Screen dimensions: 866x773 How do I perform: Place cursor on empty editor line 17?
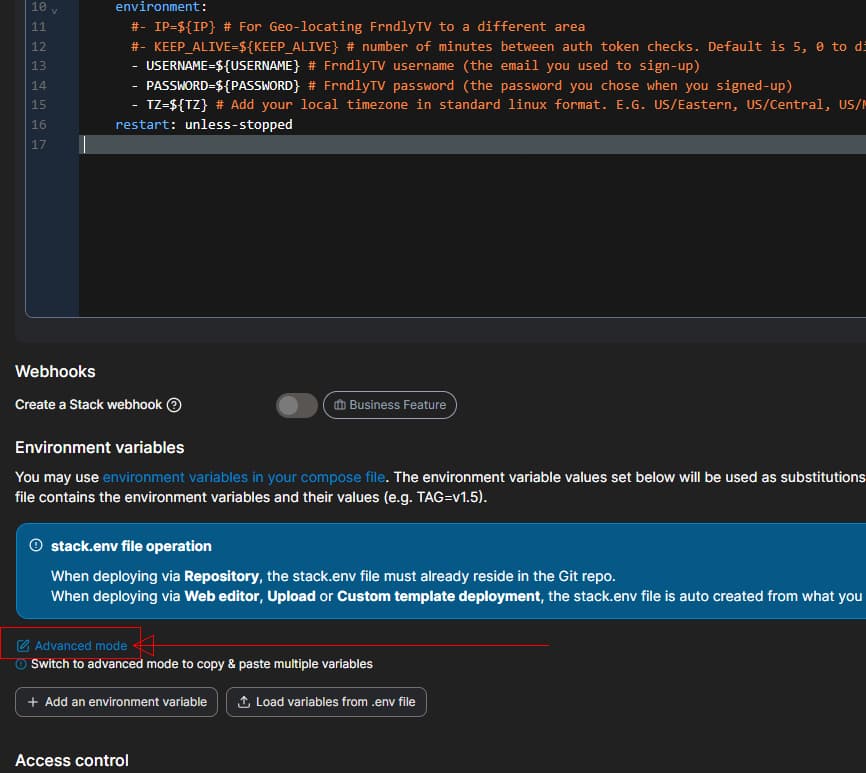(x=400, y=145)
